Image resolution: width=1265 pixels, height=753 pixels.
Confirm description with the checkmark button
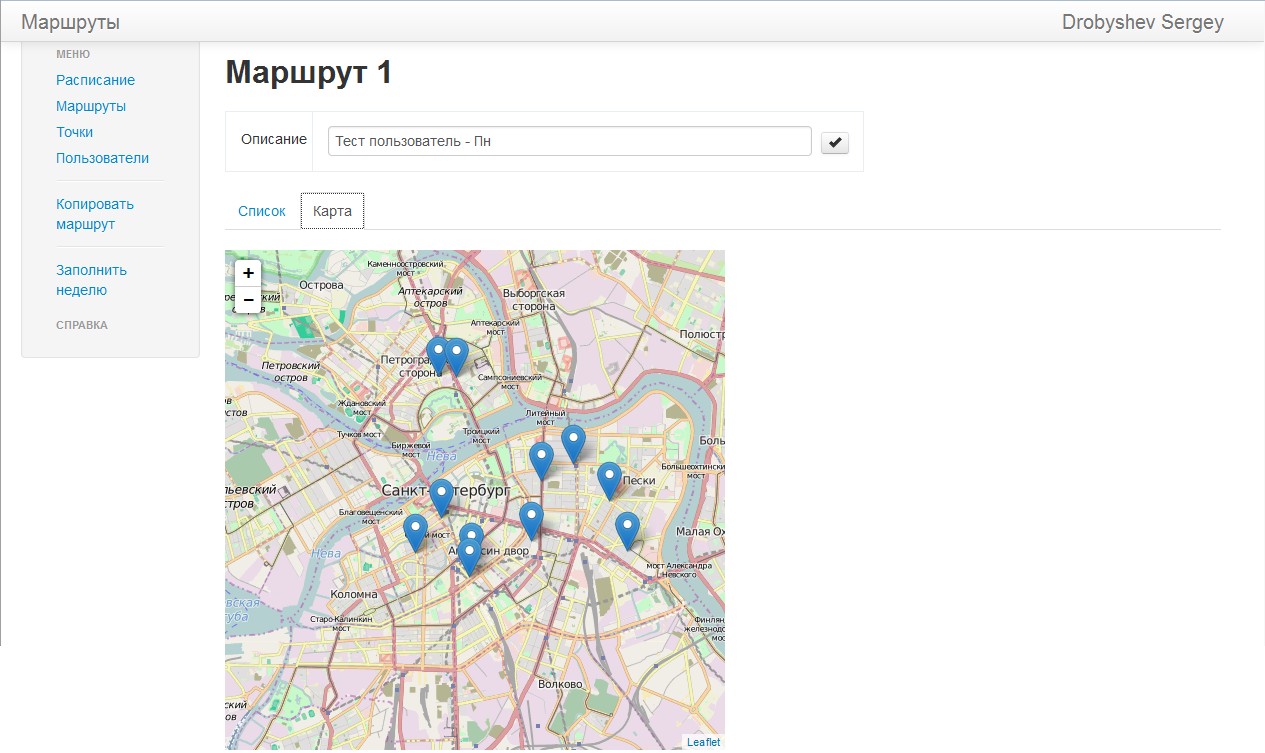point(835,143)
